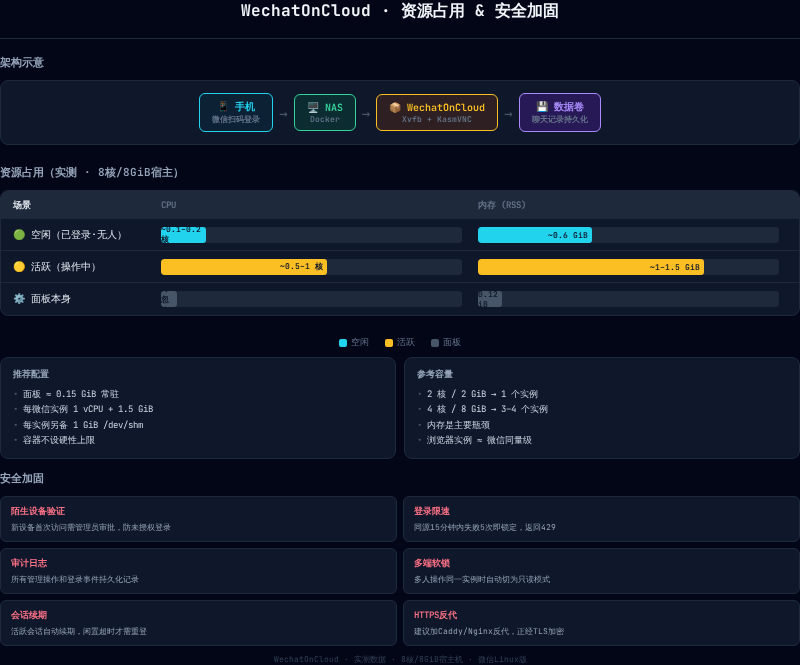This screenshot has width=800, height=665.
Task: Click the 容器不设硬性上限 line
Action: tap(59, 440)
